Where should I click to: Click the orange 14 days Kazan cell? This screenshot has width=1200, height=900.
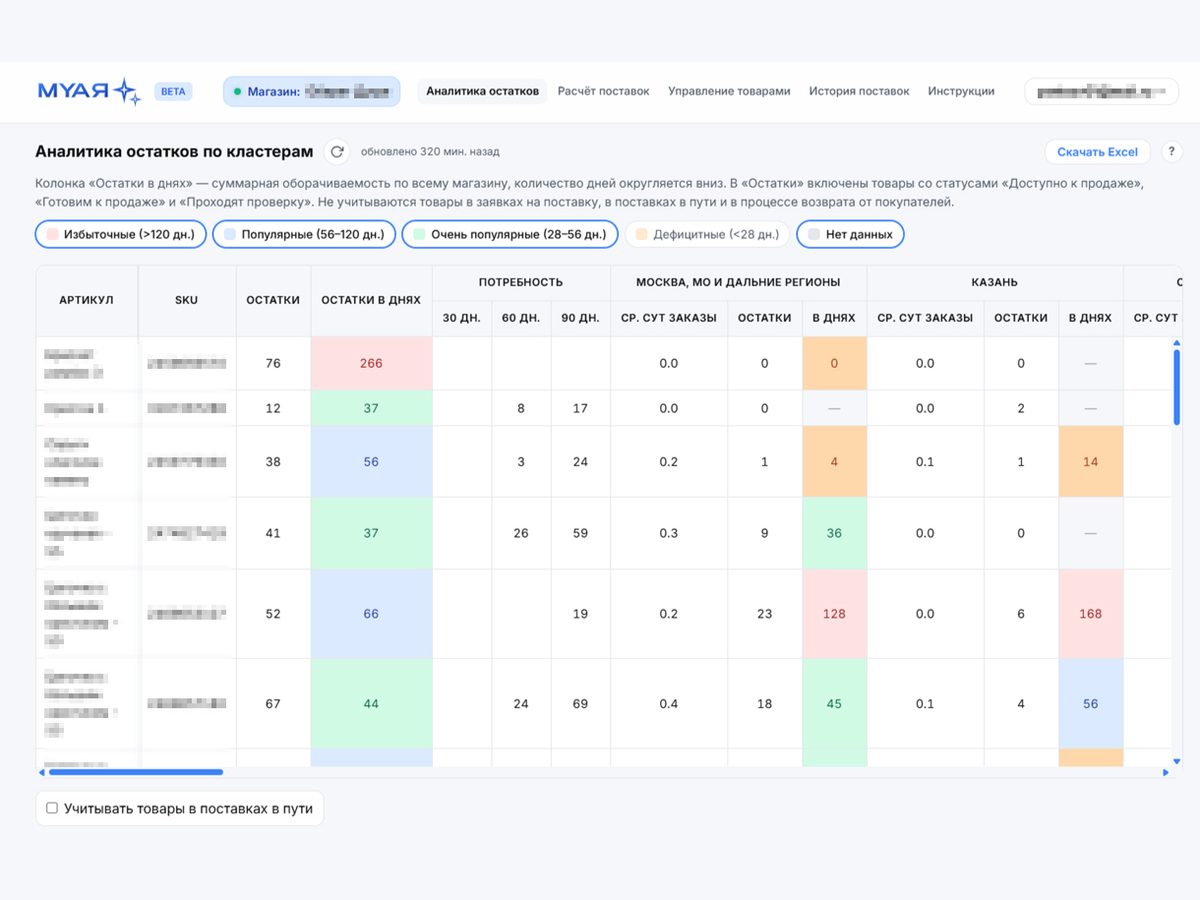pos(1090,462)
